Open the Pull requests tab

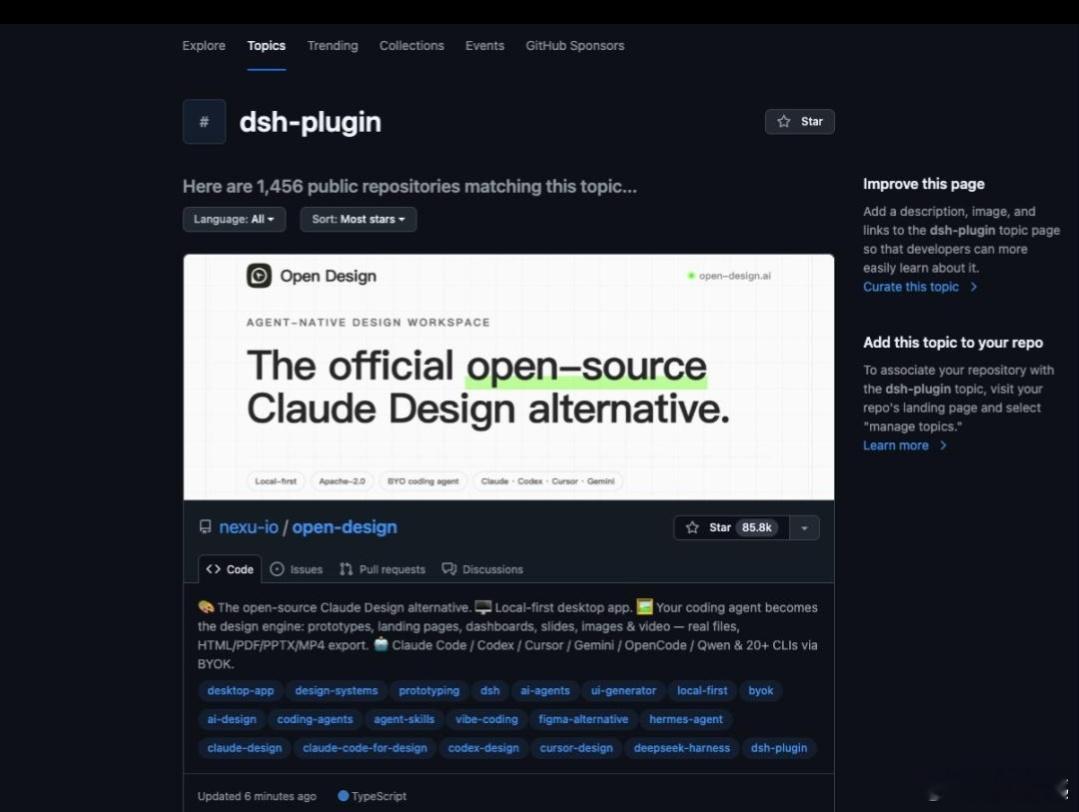[382, 569]
